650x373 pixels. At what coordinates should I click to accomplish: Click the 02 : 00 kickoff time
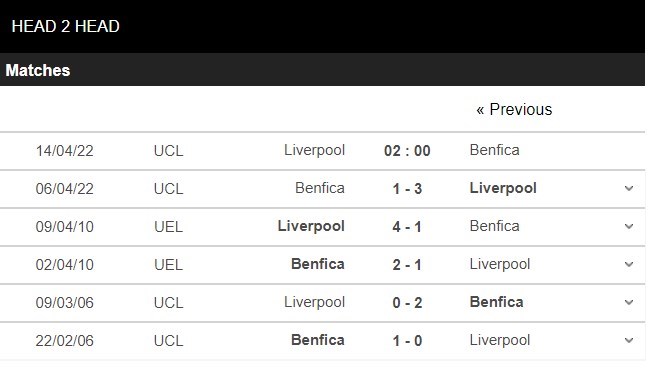tap(407, 151)
